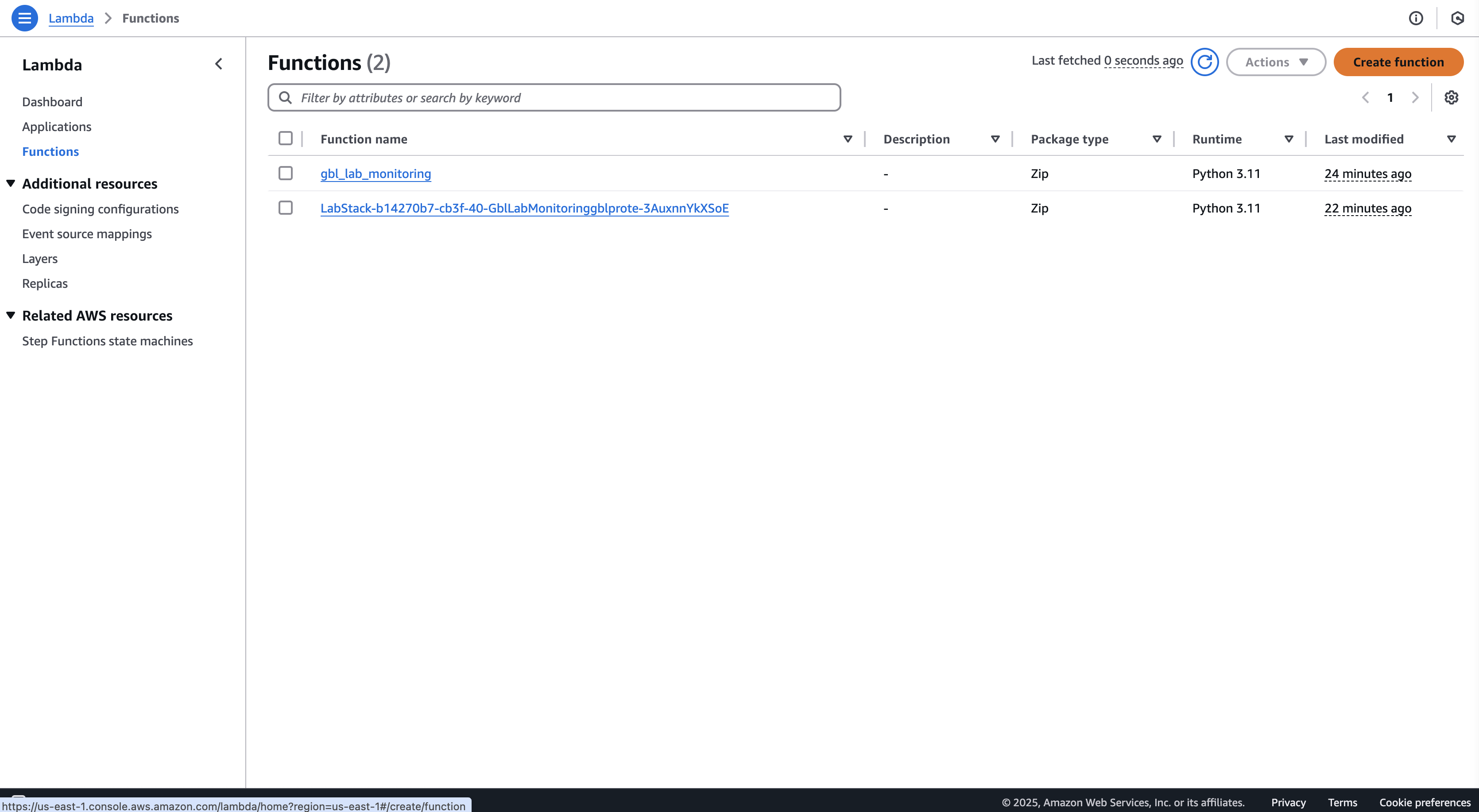Focus the filter by attributes search field
1479x812 pixels.
click(x=554, y=97)
